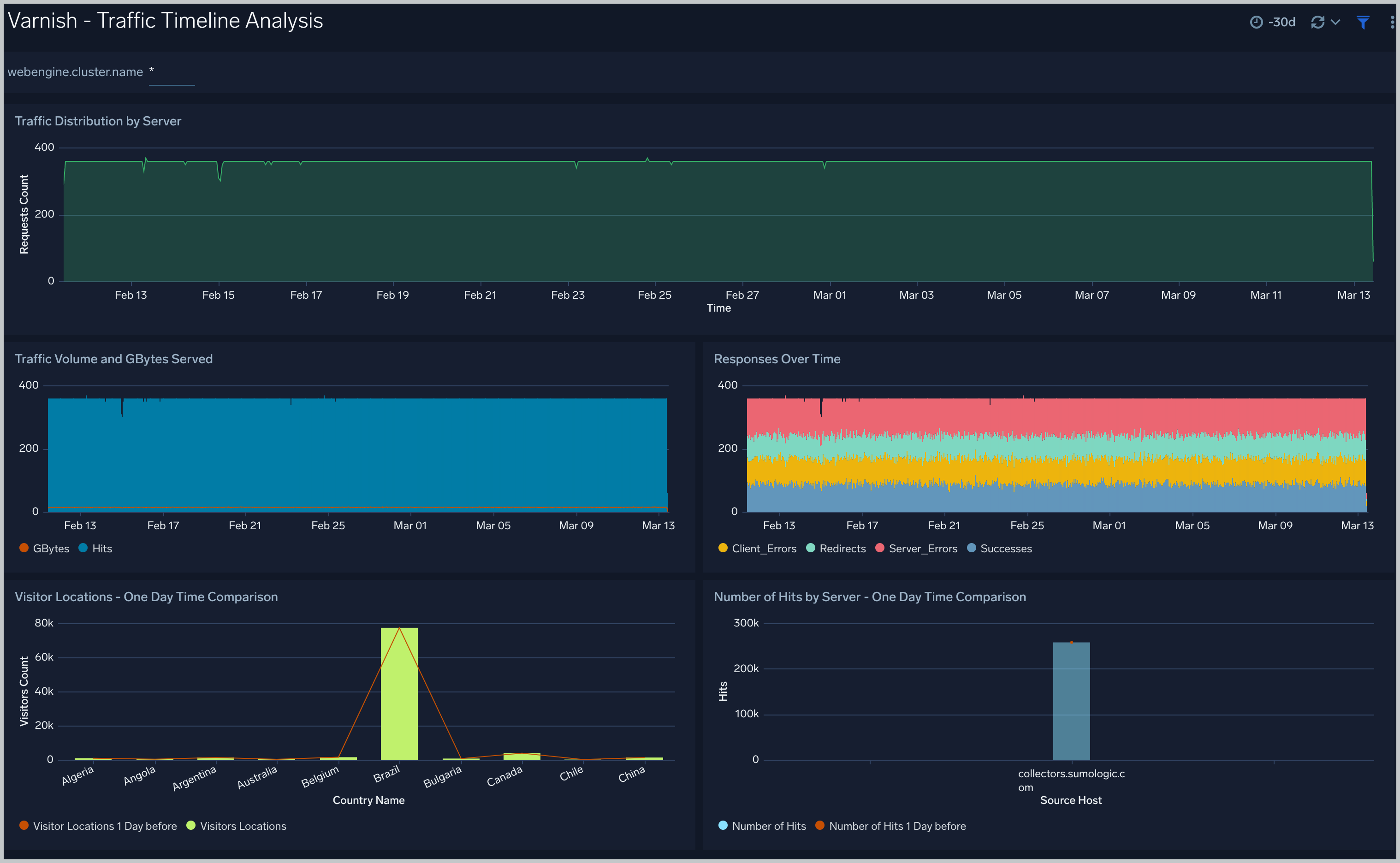Refresh the dashboard with the refresh icon
Screen dimensions: 1400x863
click(x=1317, y=22)
